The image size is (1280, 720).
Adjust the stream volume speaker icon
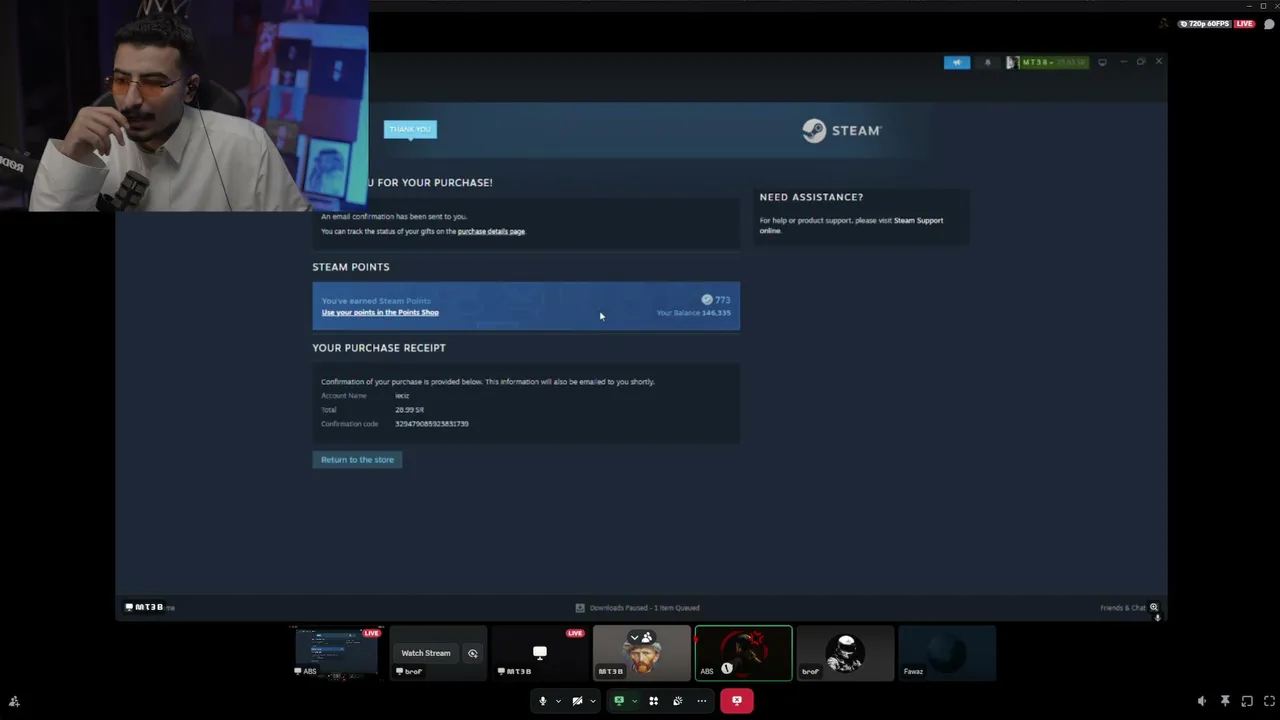click(x=1202, y=702)
